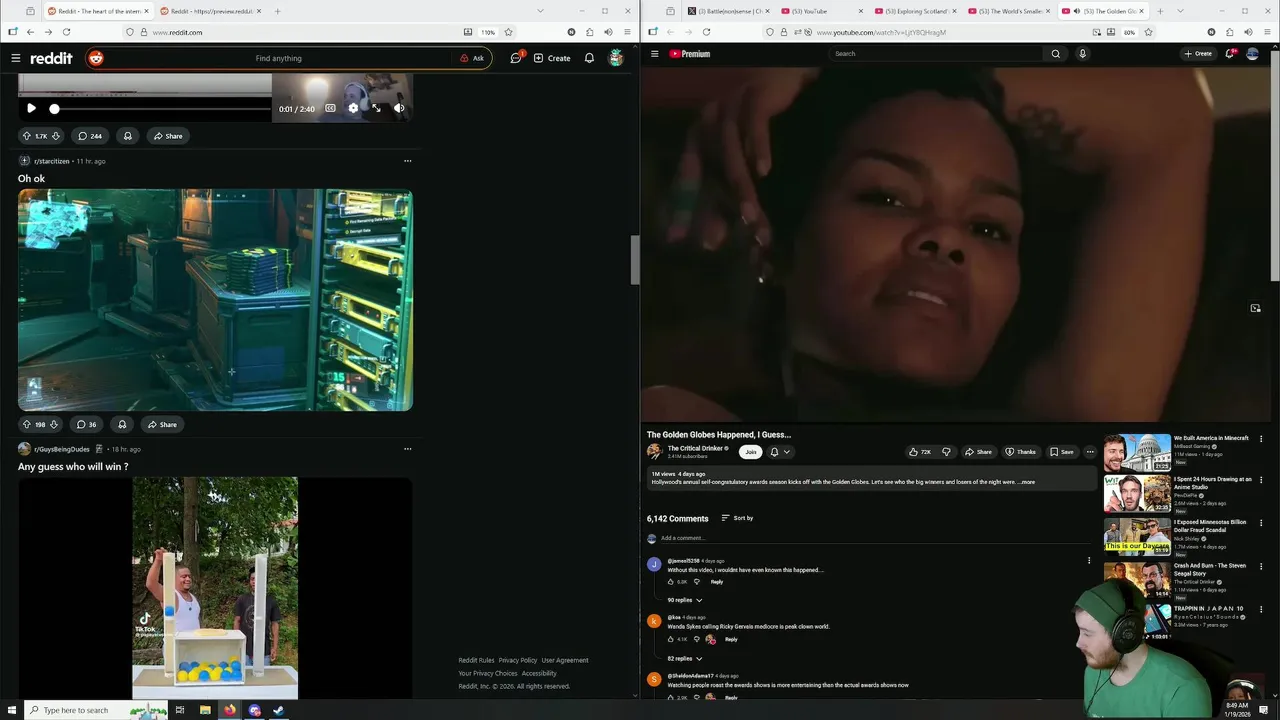Open 244 comments on Reddit post
Image resolution: width=1280 pixels, height=720 pixels.
tap(90, 136)
